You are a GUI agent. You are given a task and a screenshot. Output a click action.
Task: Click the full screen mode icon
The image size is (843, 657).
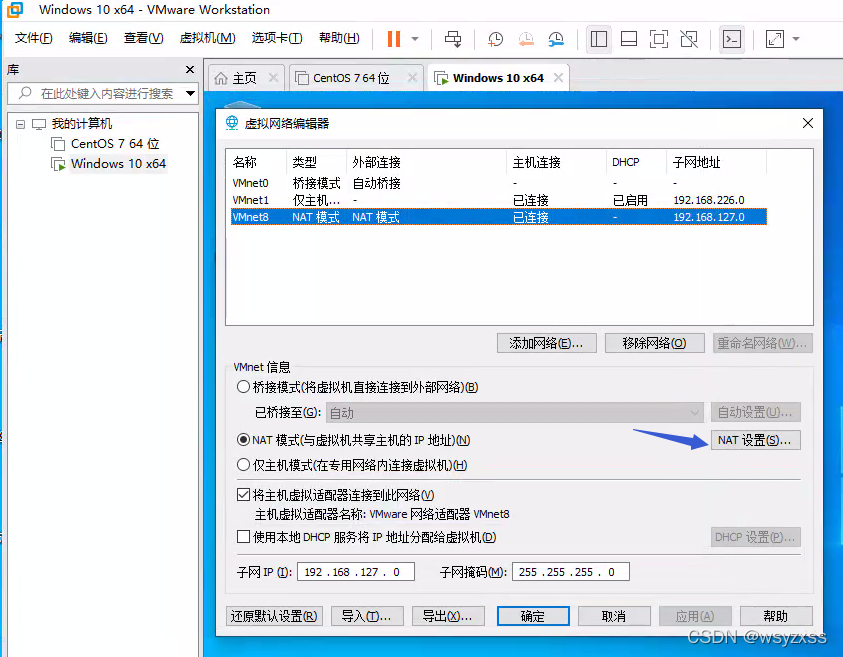(659, 39)
